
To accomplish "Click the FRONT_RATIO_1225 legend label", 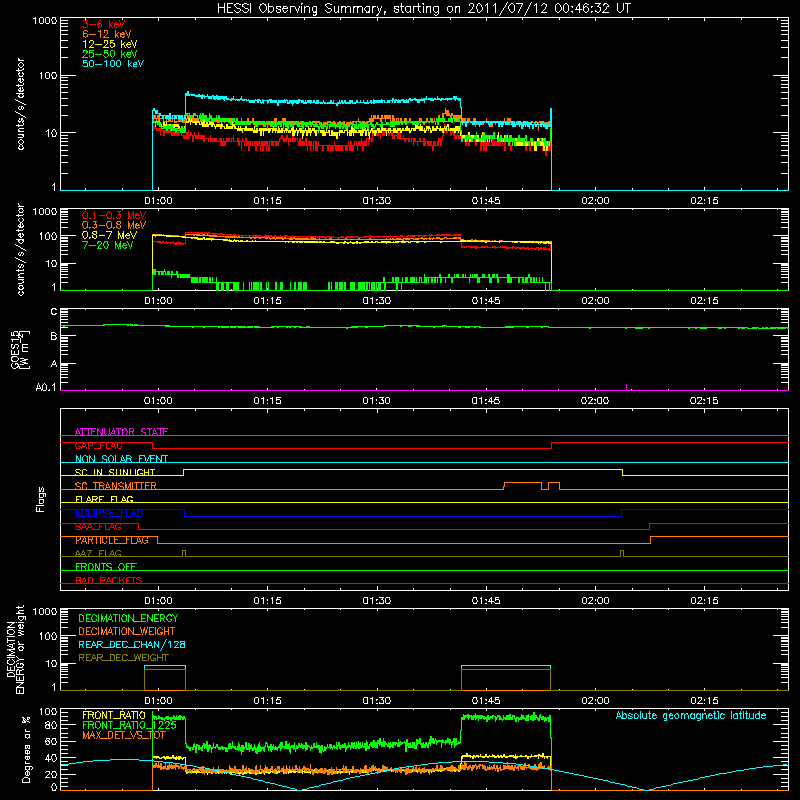I will tap(129, 725).
